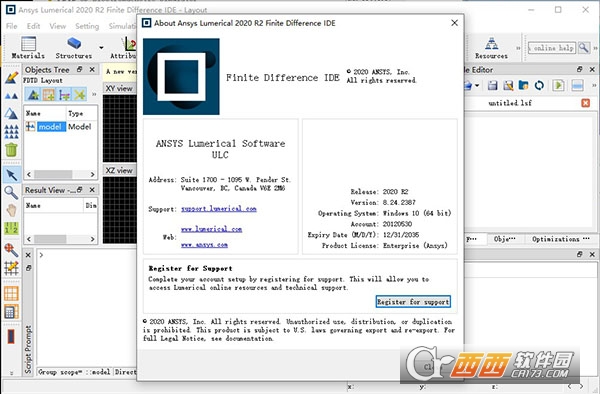Click the green ruler measure tool

click(x=11, y=228)
